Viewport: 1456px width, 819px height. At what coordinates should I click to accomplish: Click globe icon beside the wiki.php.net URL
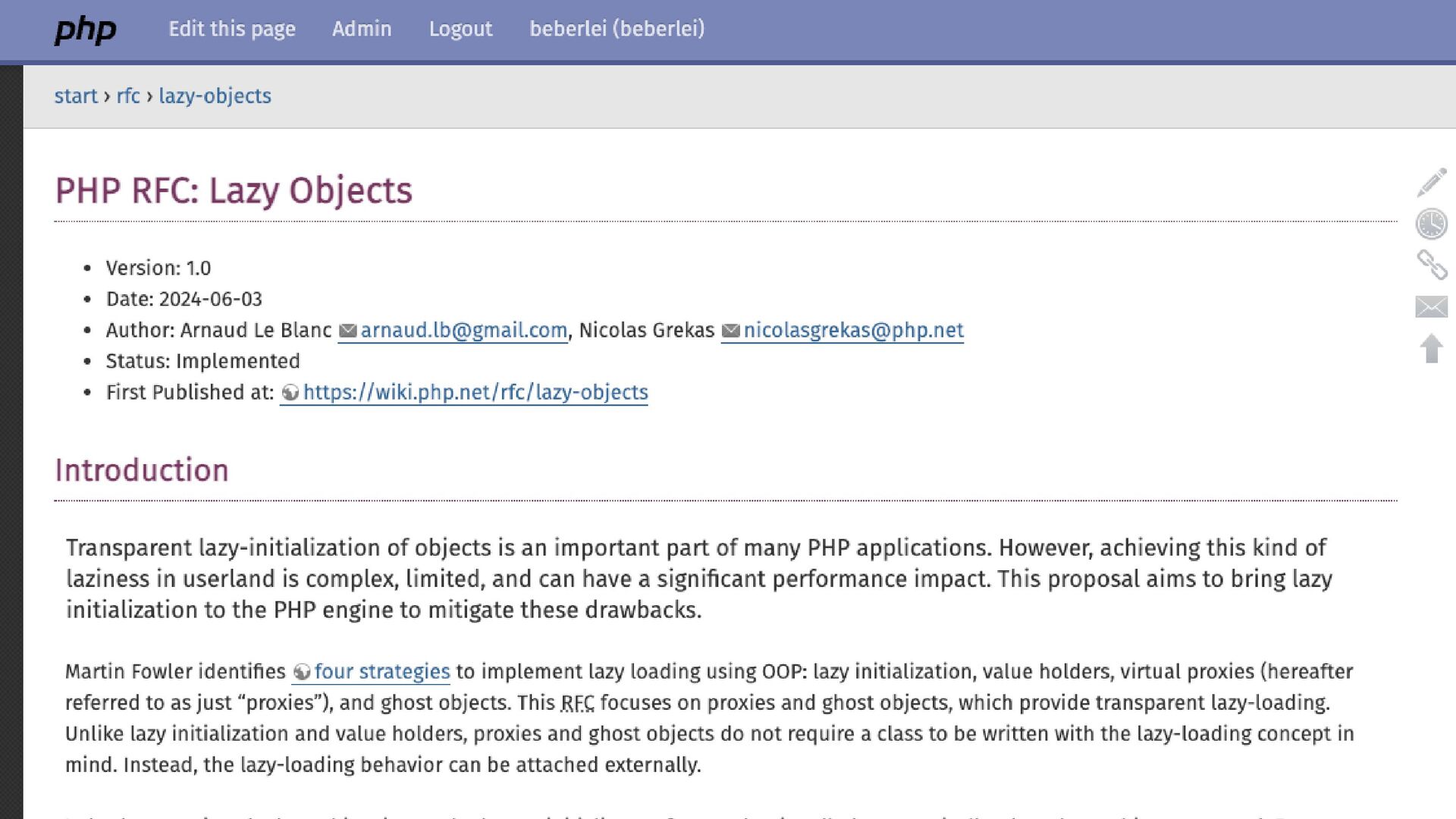coord(290,393)
